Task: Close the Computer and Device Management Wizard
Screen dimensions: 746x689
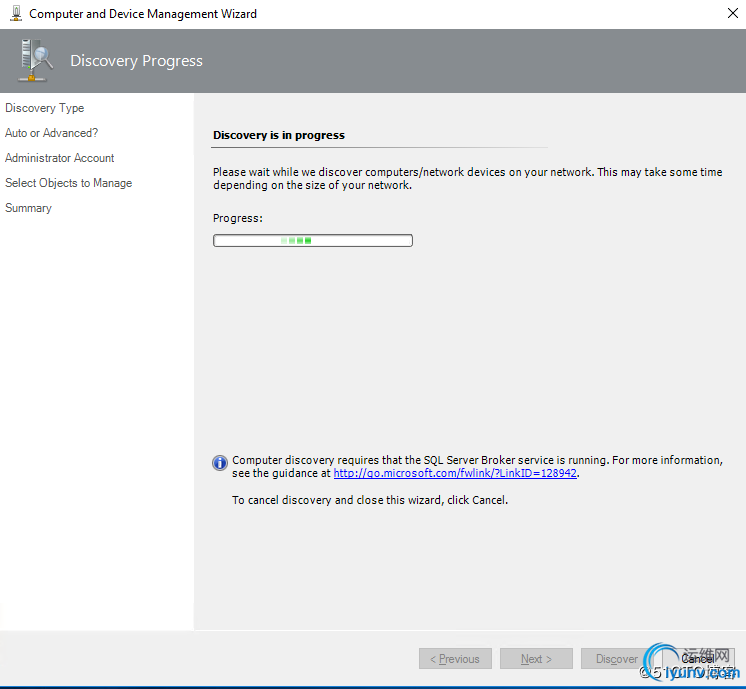Action: pos(733,13)
